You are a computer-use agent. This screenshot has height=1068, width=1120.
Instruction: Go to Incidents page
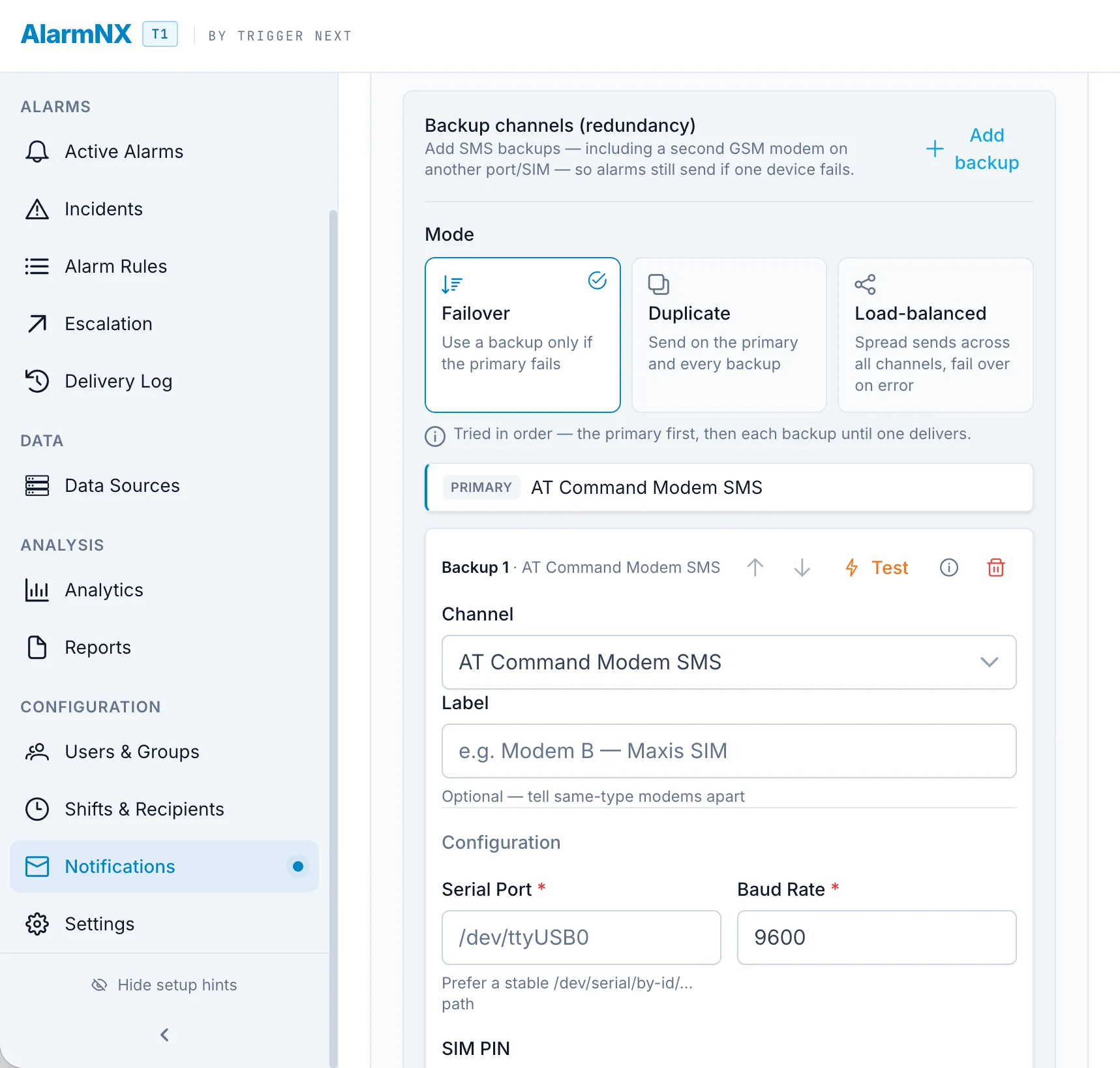[164, 209]
